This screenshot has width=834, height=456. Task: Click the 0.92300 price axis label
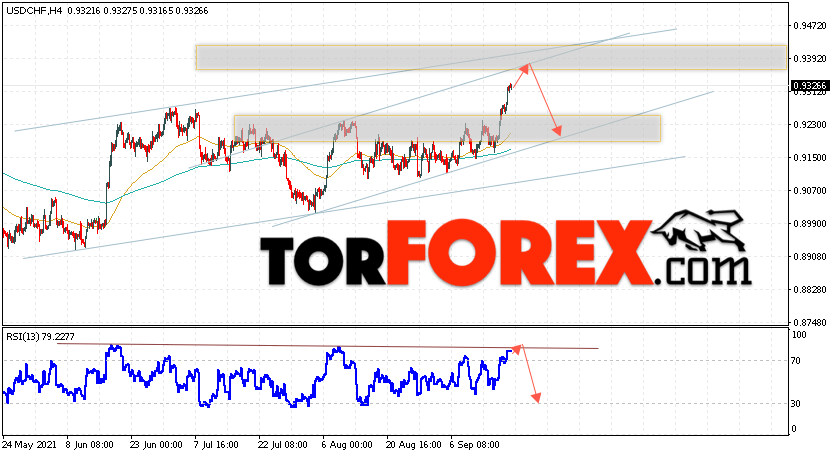click(810, 125)
